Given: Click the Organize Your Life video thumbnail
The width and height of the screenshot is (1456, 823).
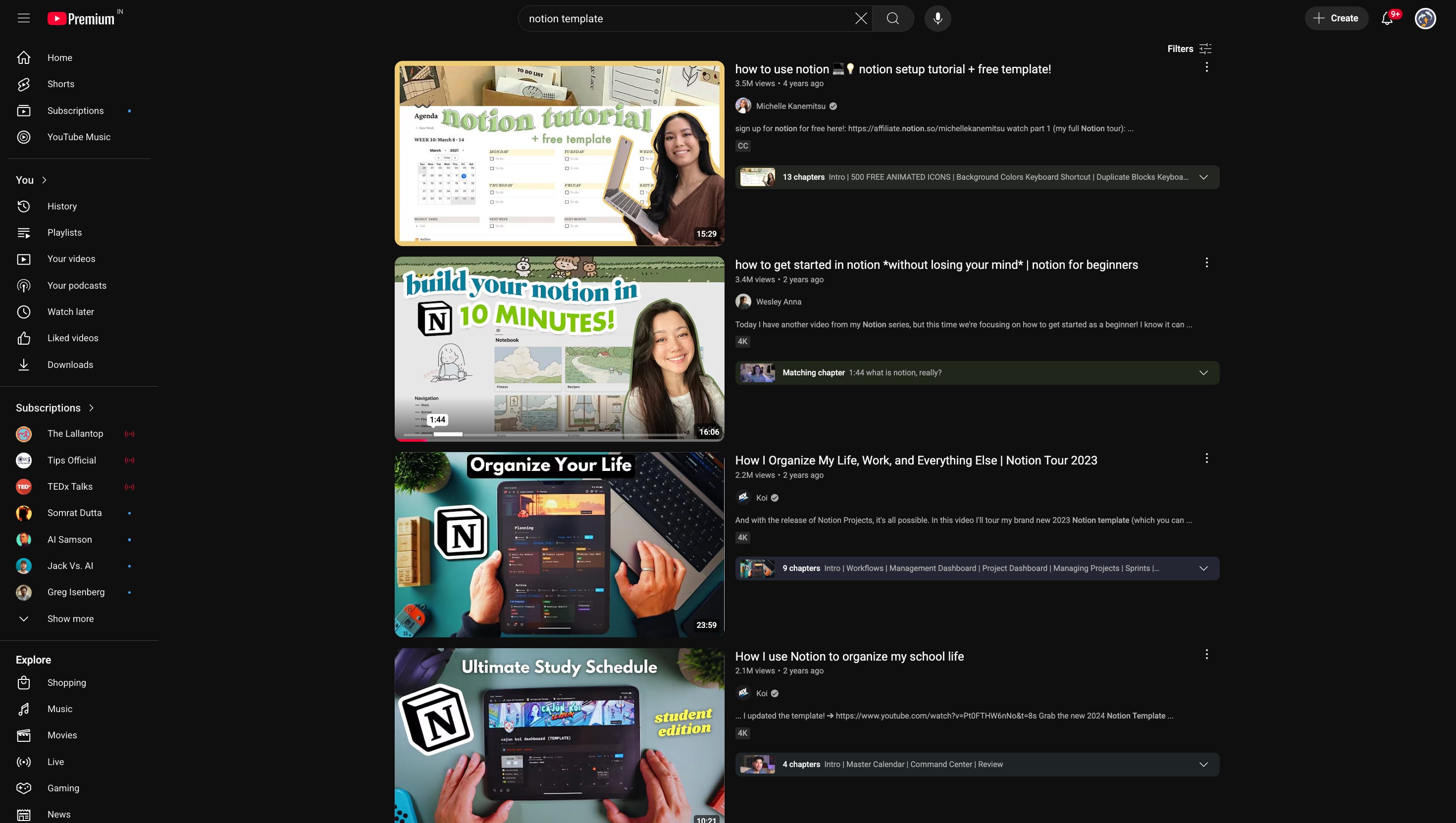Looking at the screenshot, I should [x=559, y=544].
